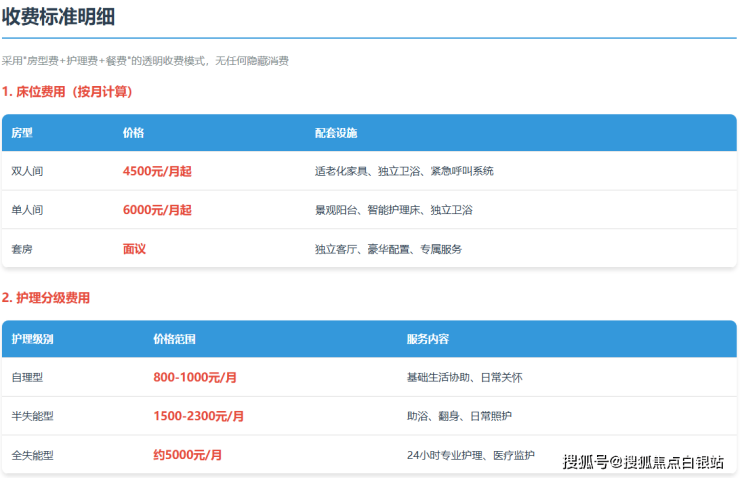Image resolution: width=740 pixels, height=478 pixels.
Task: Select the 床位费用（按月计算） section heading
Action: pyautogui.click(x=67, y=92)
